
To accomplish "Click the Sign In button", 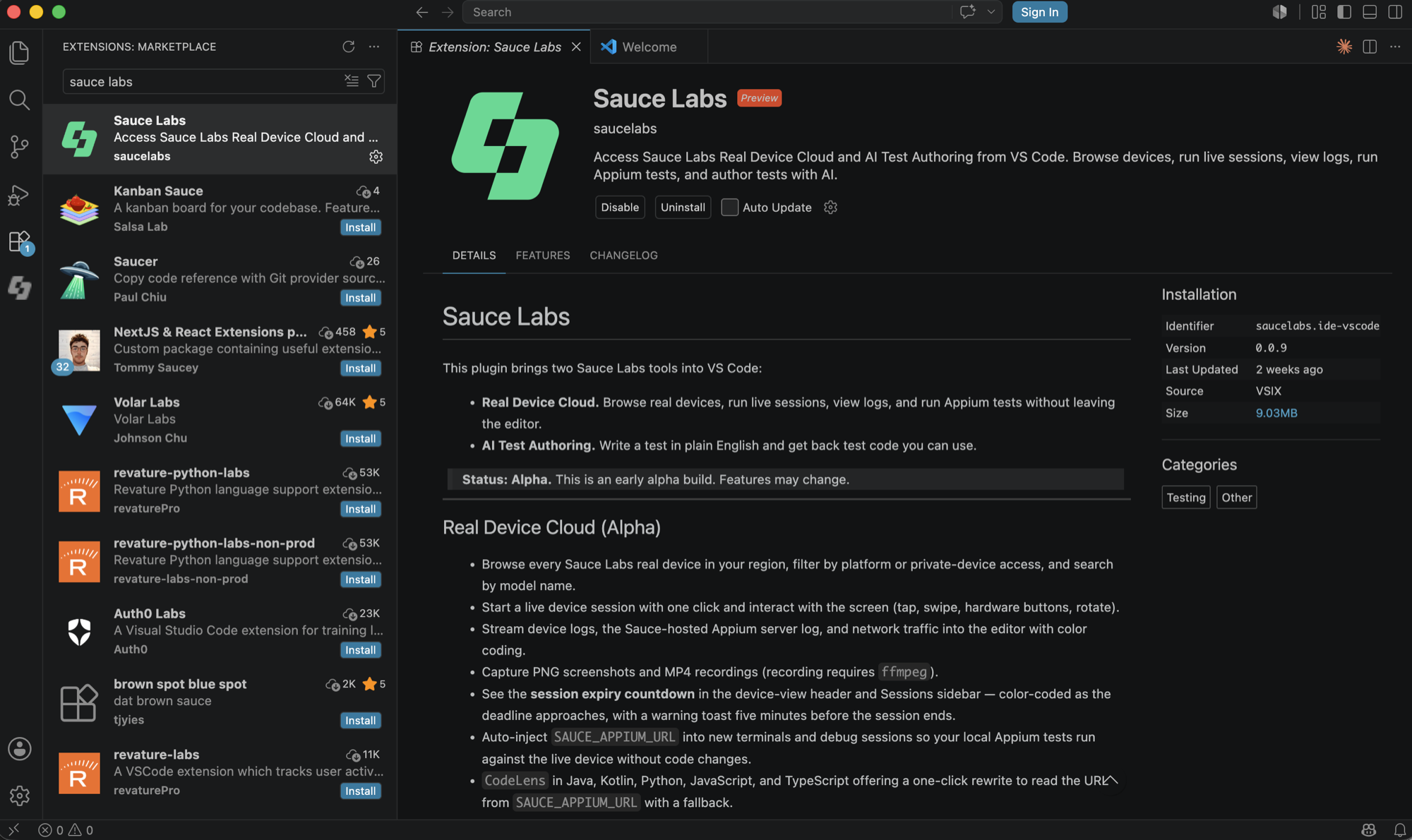I will pyautogui.click(x=1039, y=12).
